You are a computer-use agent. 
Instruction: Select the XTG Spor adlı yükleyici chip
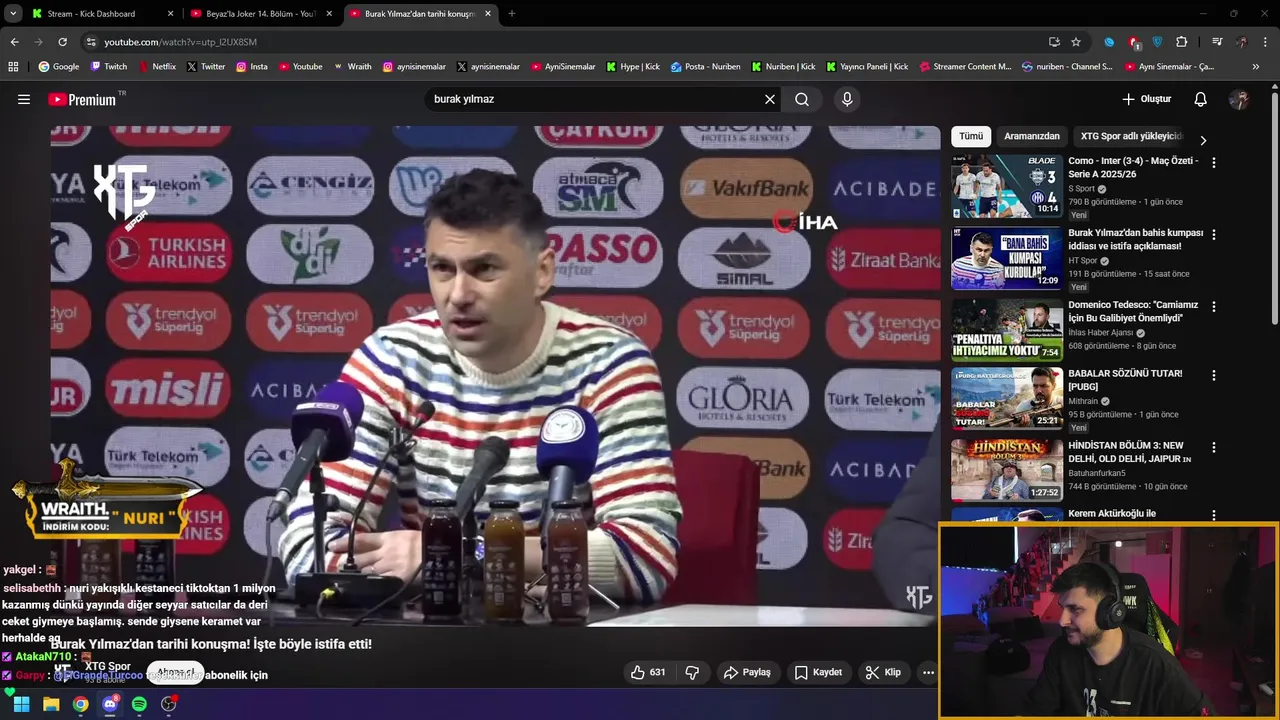tap(1131, 136)
